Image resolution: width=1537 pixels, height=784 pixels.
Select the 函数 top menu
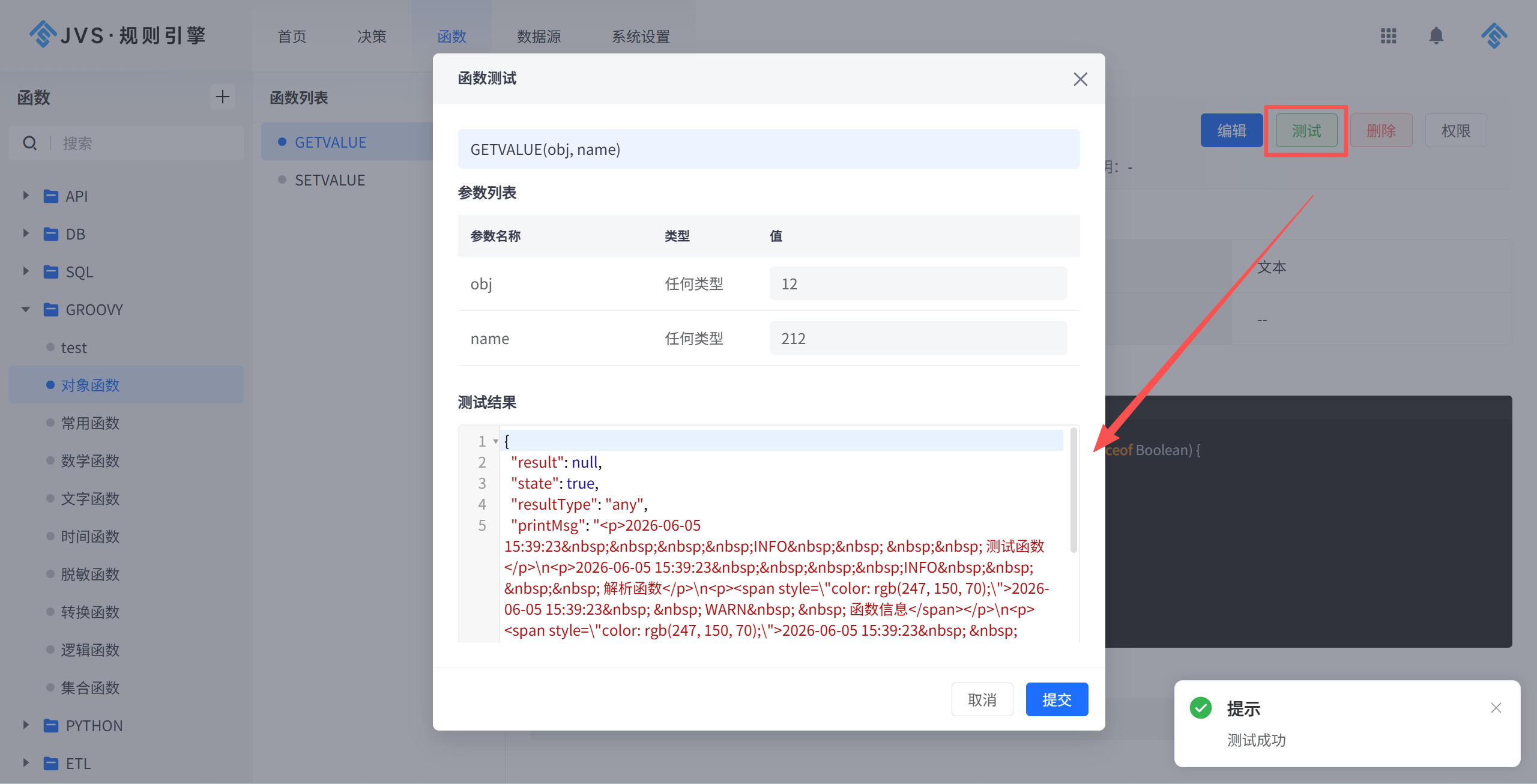pyautogui.click(x=451, y=37)
